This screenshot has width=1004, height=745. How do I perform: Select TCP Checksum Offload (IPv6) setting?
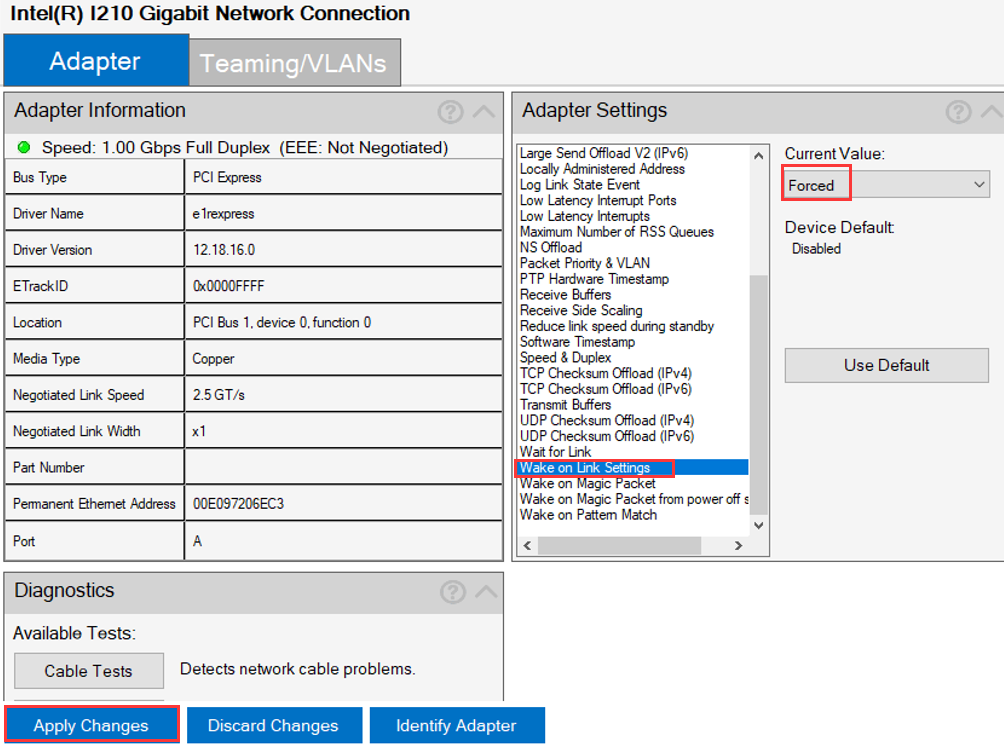pos(606,389)
